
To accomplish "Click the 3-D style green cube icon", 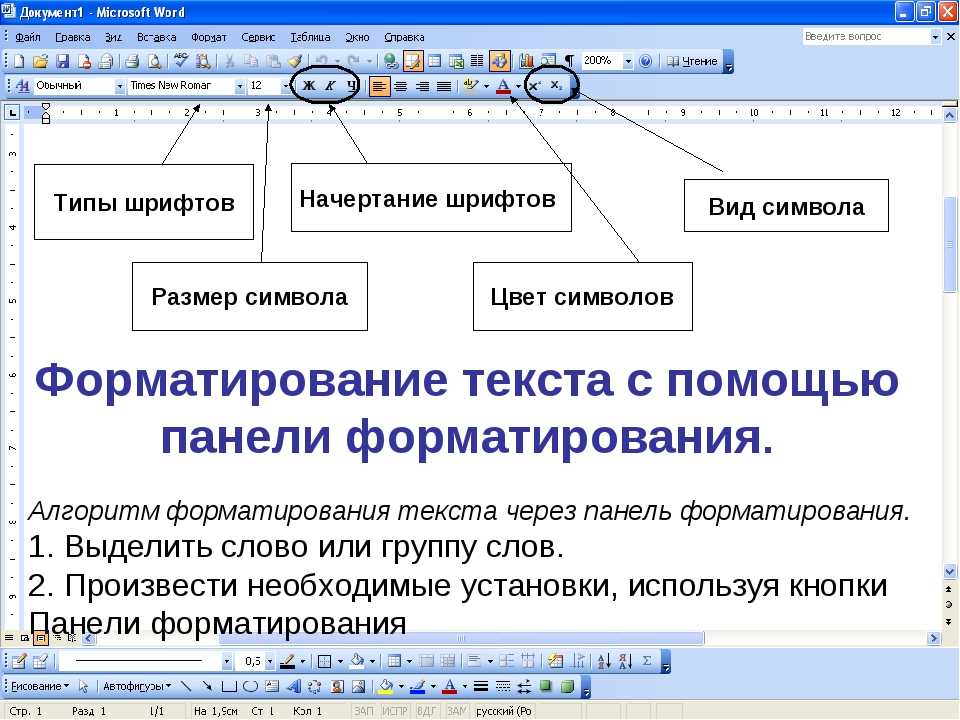I will coord(568,686).
